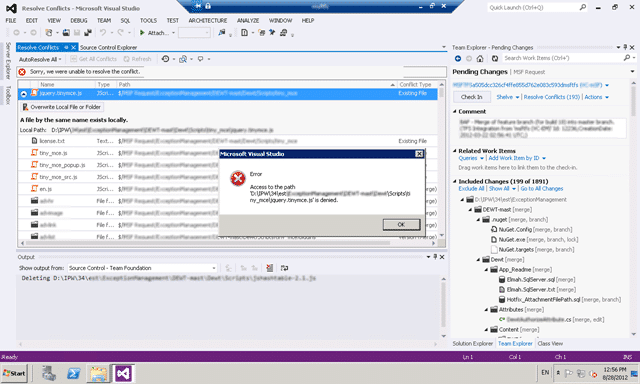Click the Quick Launch search box
The image size is (640, 384).
[537, 7]
